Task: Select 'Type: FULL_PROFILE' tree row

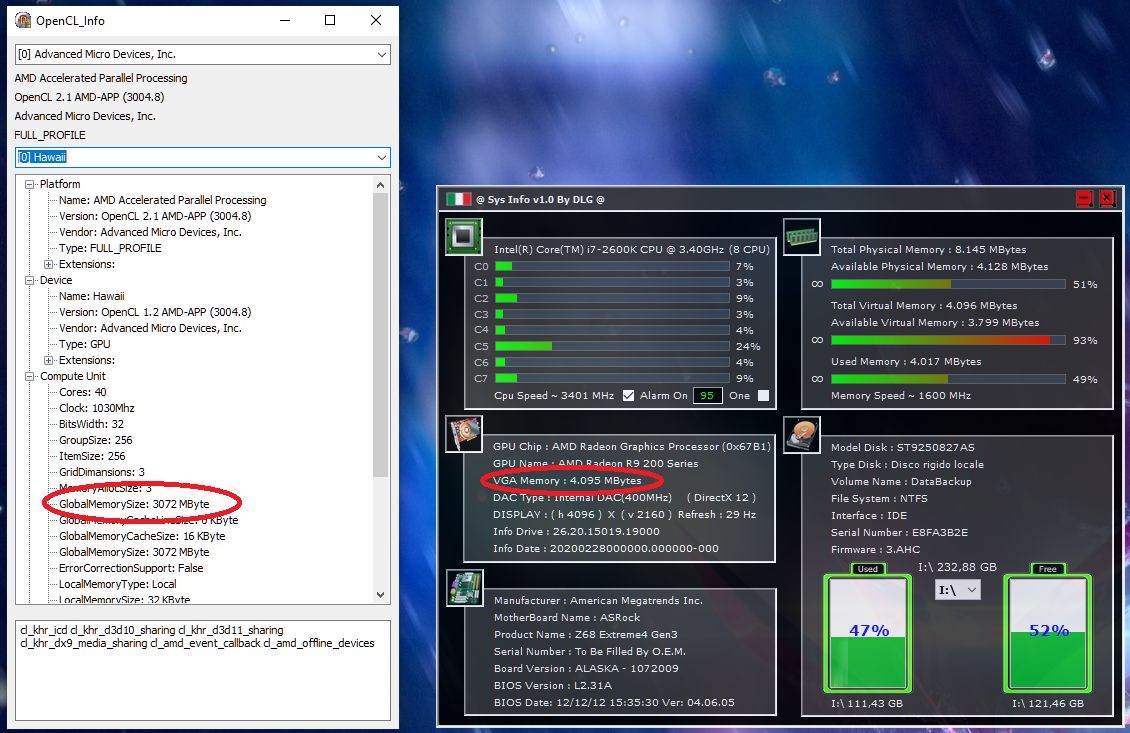Action: pyautogui.click(x=110, y=248)
